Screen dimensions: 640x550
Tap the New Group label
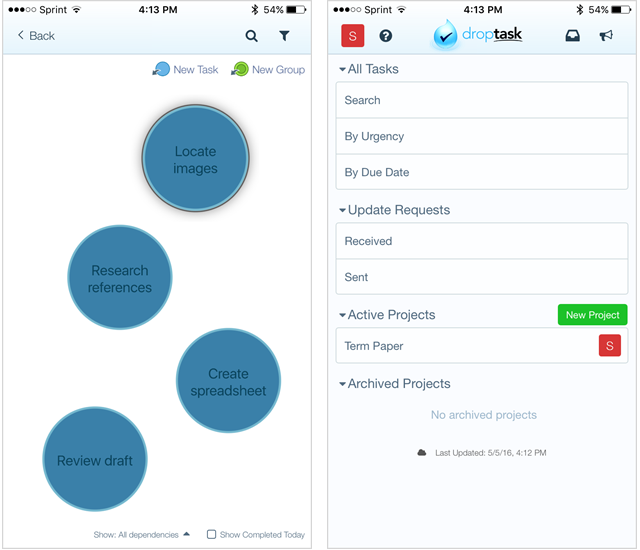(278, 70)
